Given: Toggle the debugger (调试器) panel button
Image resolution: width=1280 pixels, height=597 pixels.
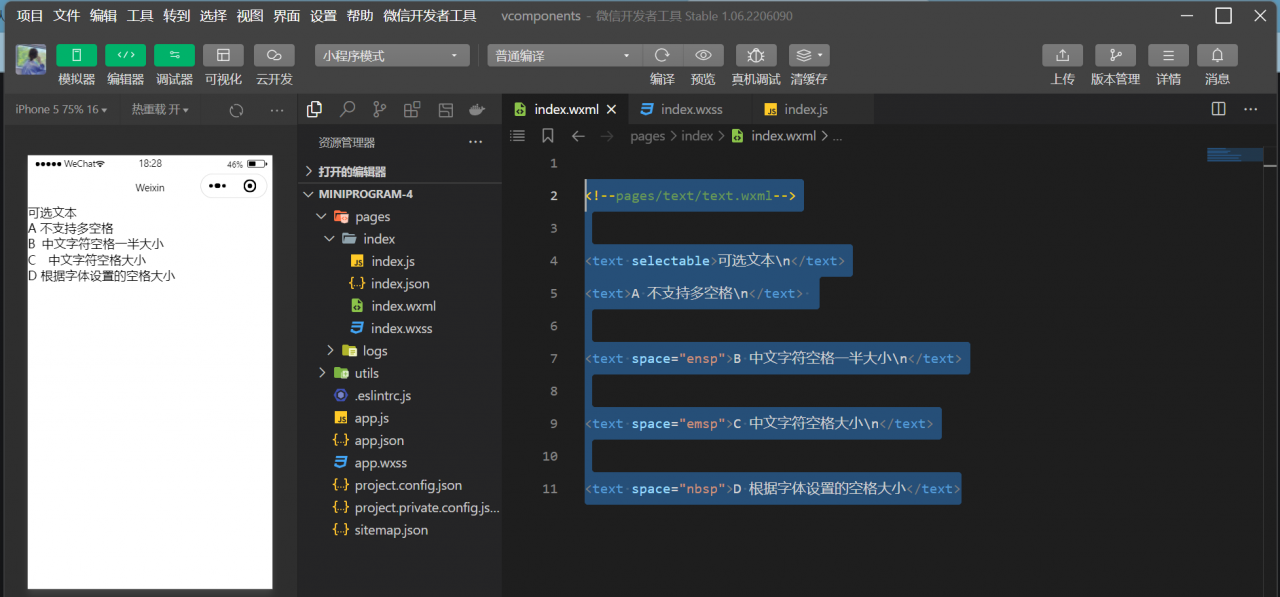Looking at the screenshot, I should click(x=174, y=56).
